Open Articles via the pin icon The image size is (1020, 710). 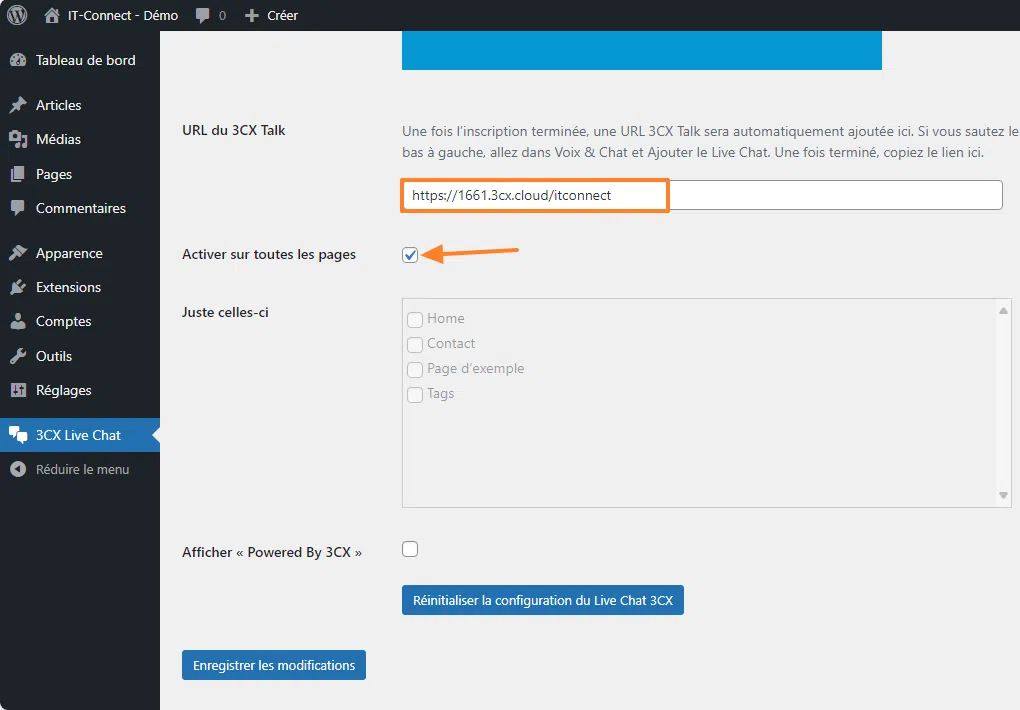click(x=18, y=105)
